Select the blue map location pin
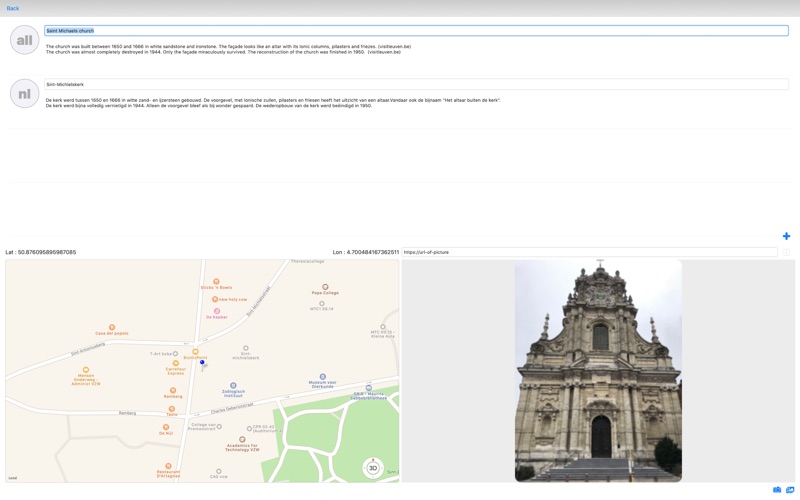This screenshot has height=500, width=800. pos(203,364)
